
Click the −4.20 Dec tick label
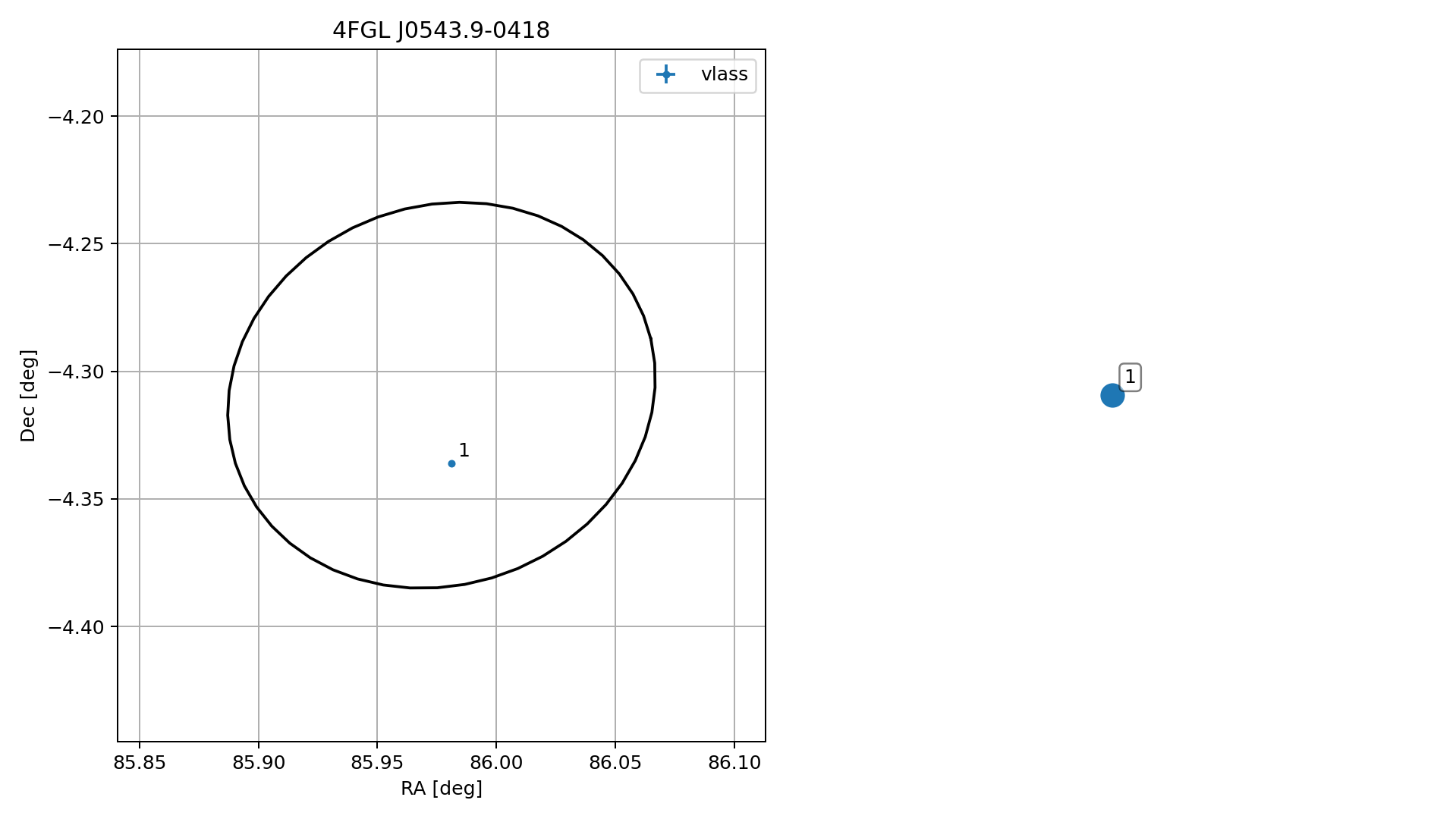pos(76,117)
